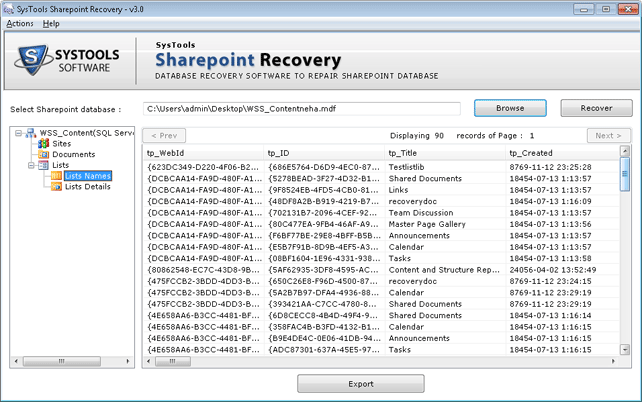642x402 pixels.
Task: Collapse the Lists tree branch
Action: pyautogui.click(x=31, y=165)
